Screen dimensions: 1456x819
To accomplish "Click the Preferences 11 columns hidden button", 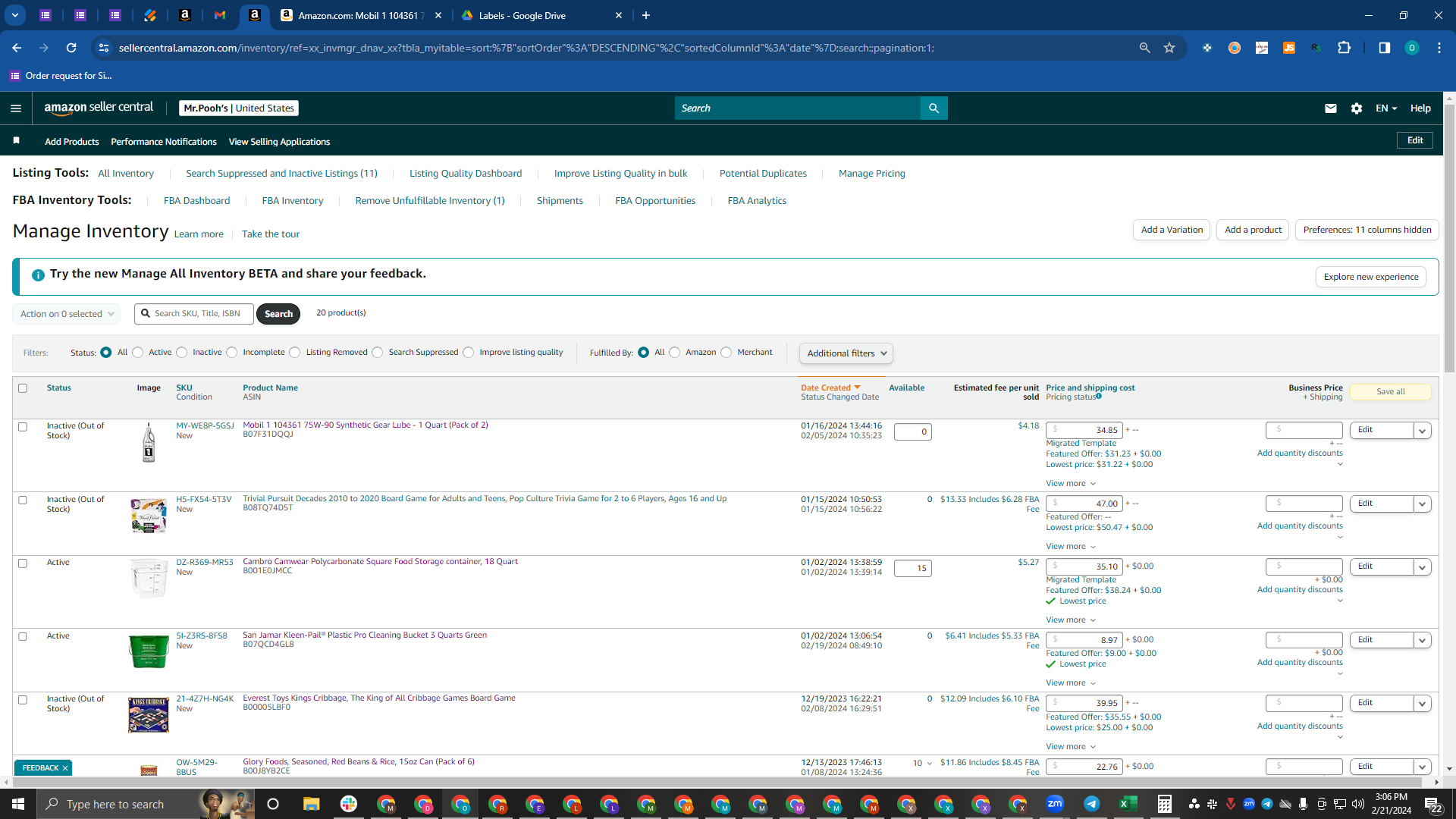I will (x=1367, y=230).
